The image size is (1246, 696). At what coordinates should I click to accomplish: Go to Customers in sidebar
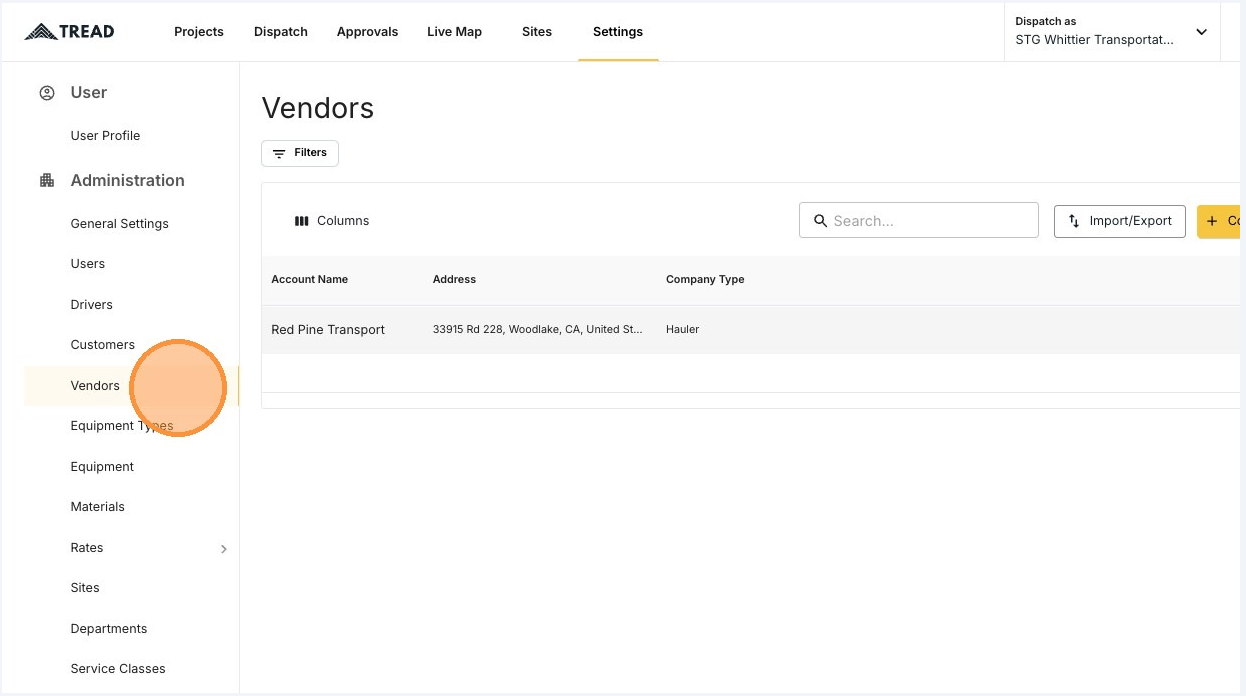click(x=102, y=345)
